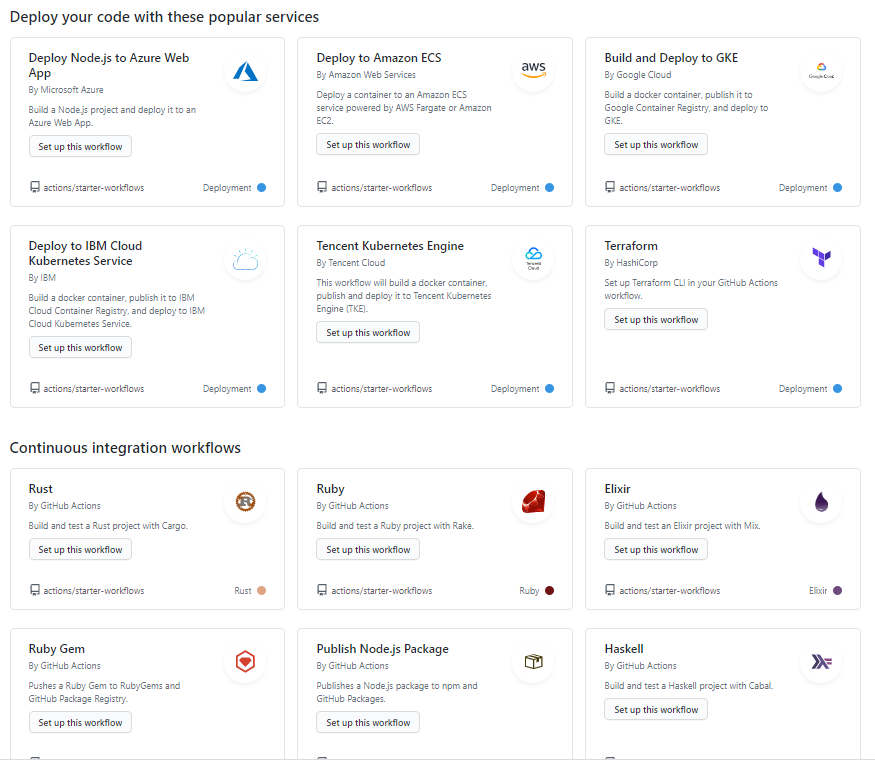
Task: Click the Ruby gem logo icon
Action: [x=533, y=501]
